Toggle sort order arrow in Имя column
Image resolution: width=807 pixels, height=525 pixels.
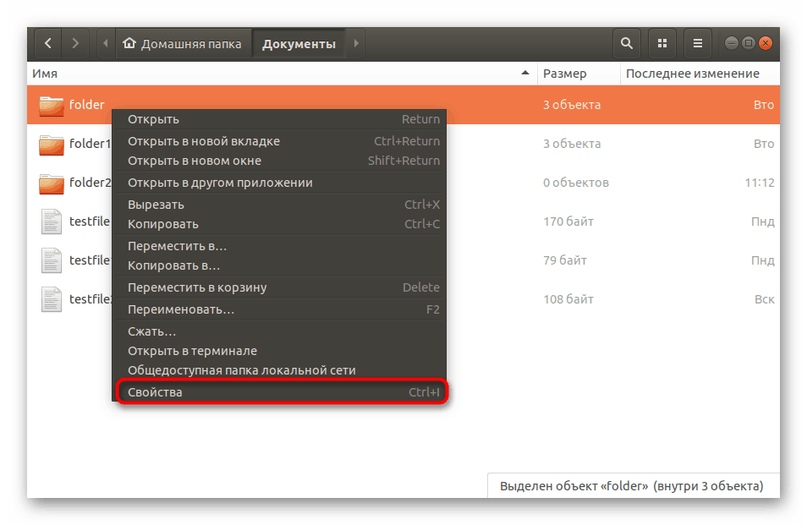click(x=526, y=74)
